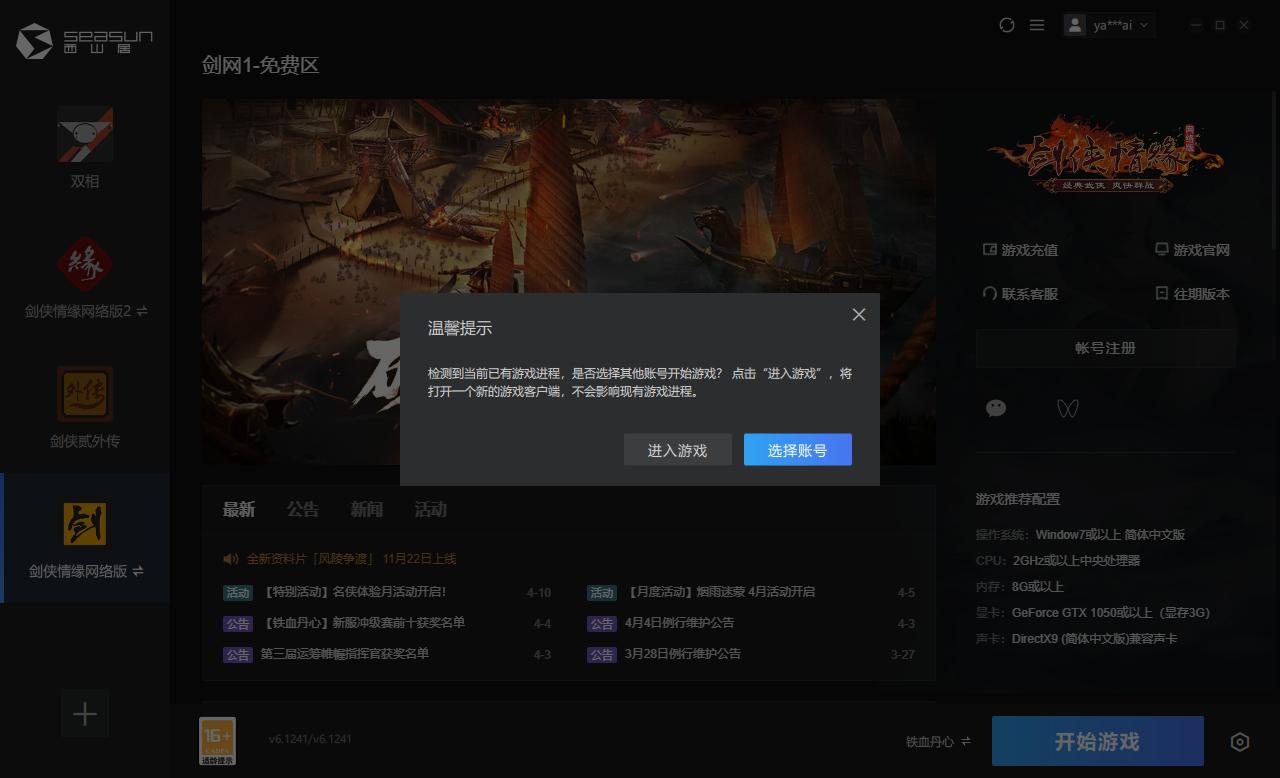
Task: Click 游戏充值 wallet icon
Action: 990,250
